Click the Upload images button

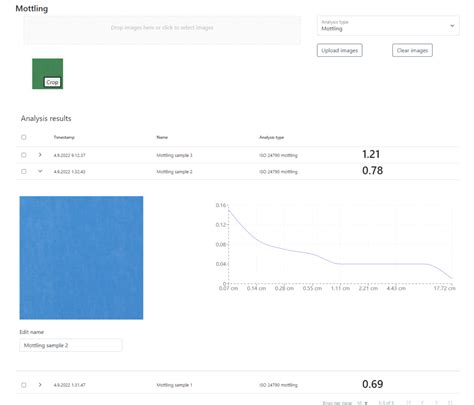pyautogui.click(x=339, y=50)
